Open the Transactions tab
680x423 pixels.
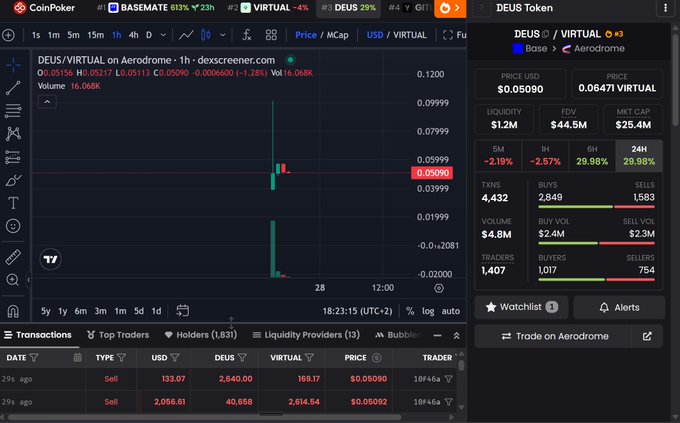point(38,335)
